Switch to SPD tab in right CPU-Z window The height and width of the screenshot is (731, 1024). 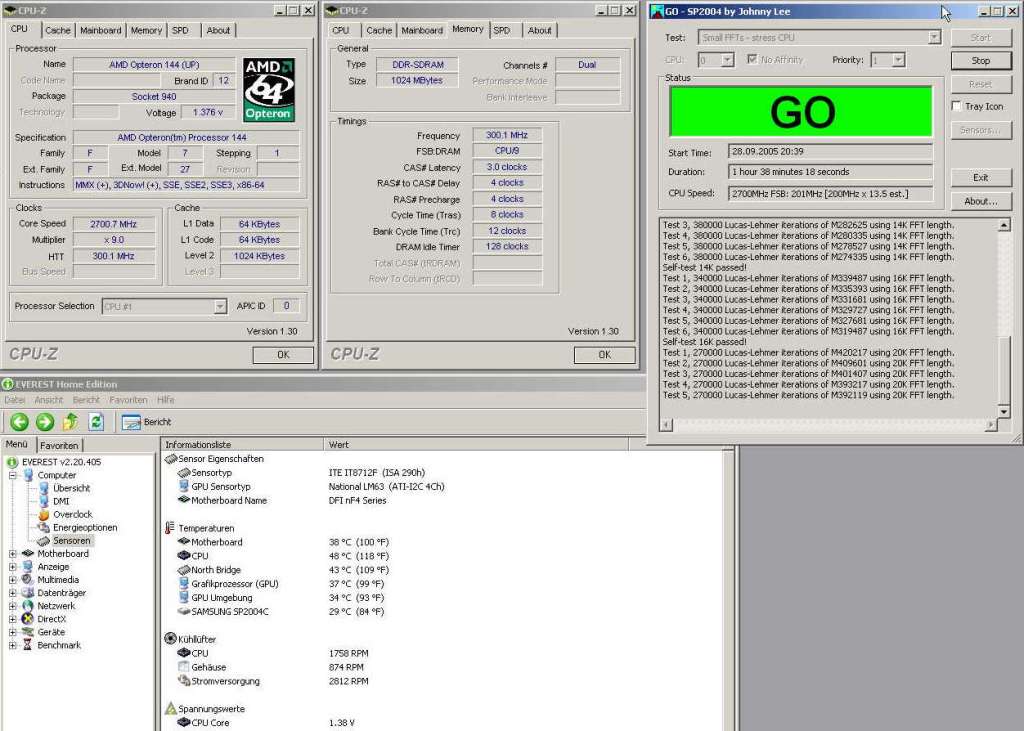pyautogui.click(x=502, y=31)
